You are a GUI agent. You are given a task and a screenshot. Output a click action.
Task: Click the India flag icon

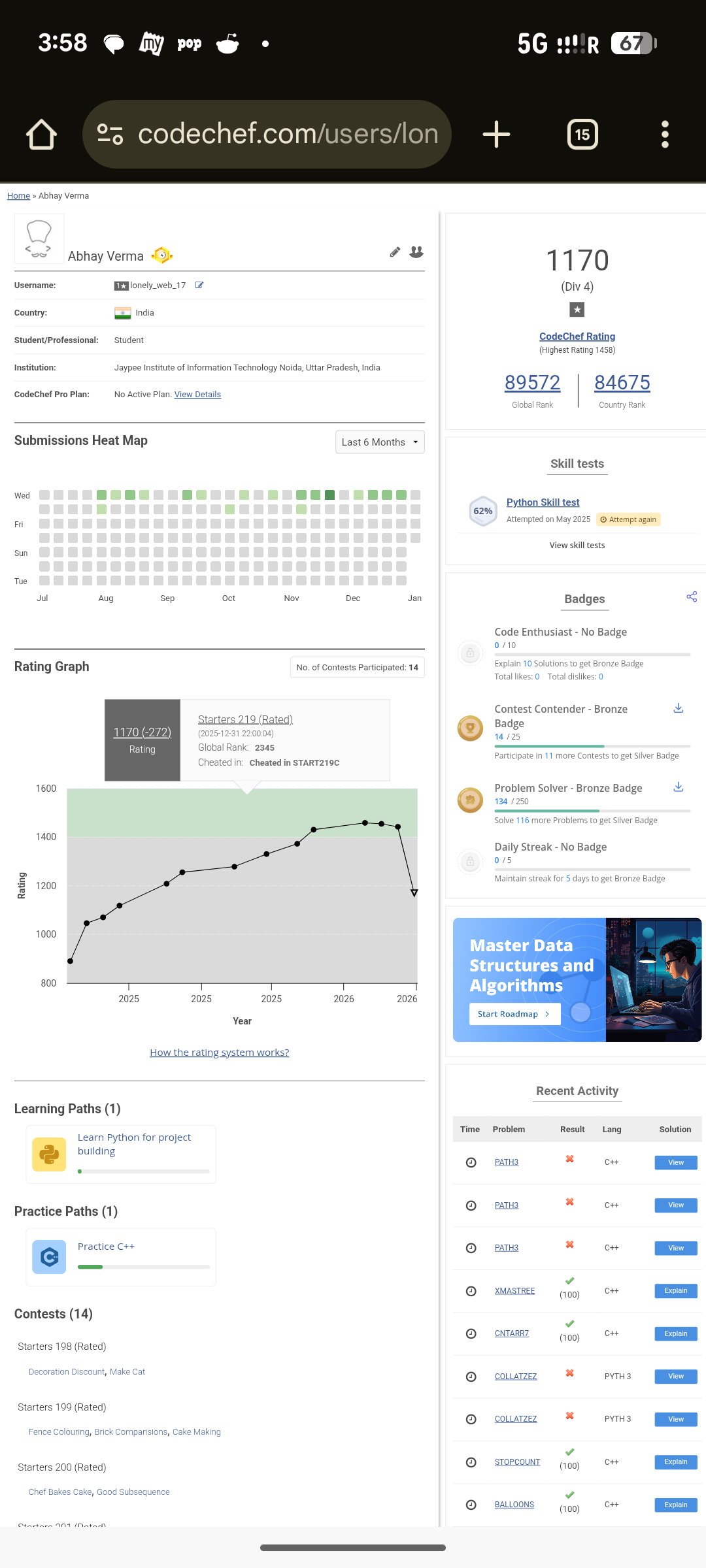(122, 313)
